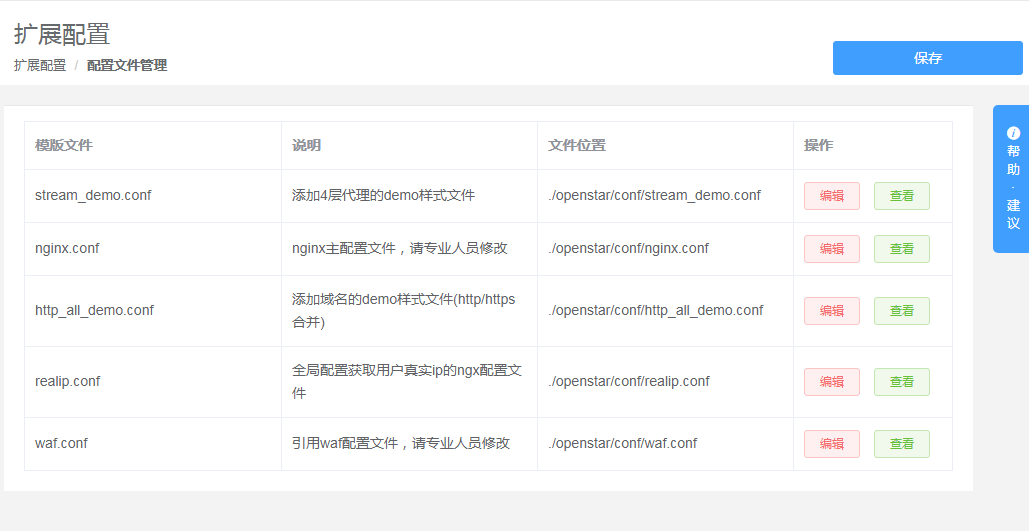Click path ./openstar/conf/nginx.conf
1029x531 pixels.
tap(628, 249)
